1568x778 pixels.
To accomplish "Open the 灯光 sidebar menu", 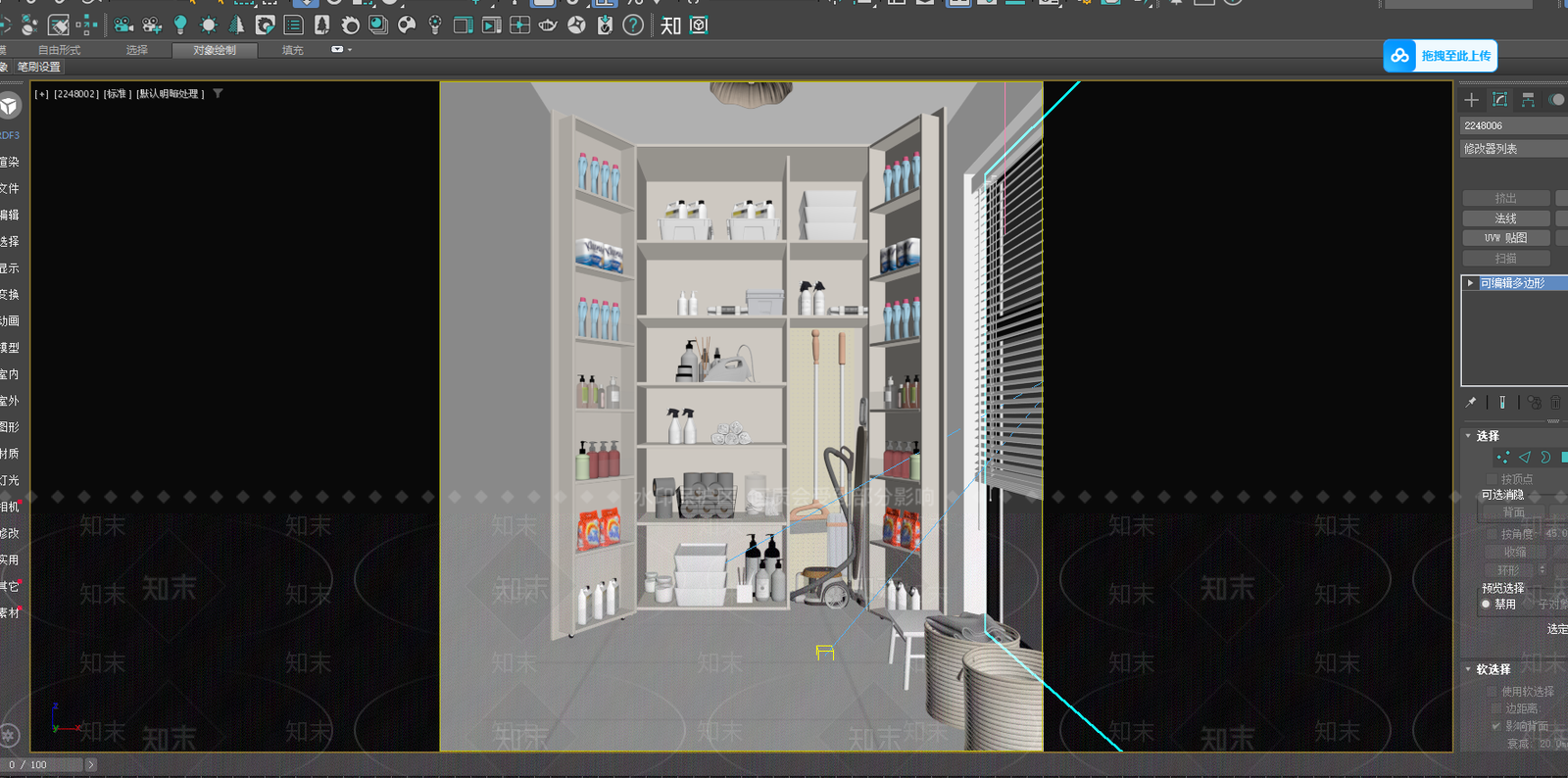I will coord(9,480).
